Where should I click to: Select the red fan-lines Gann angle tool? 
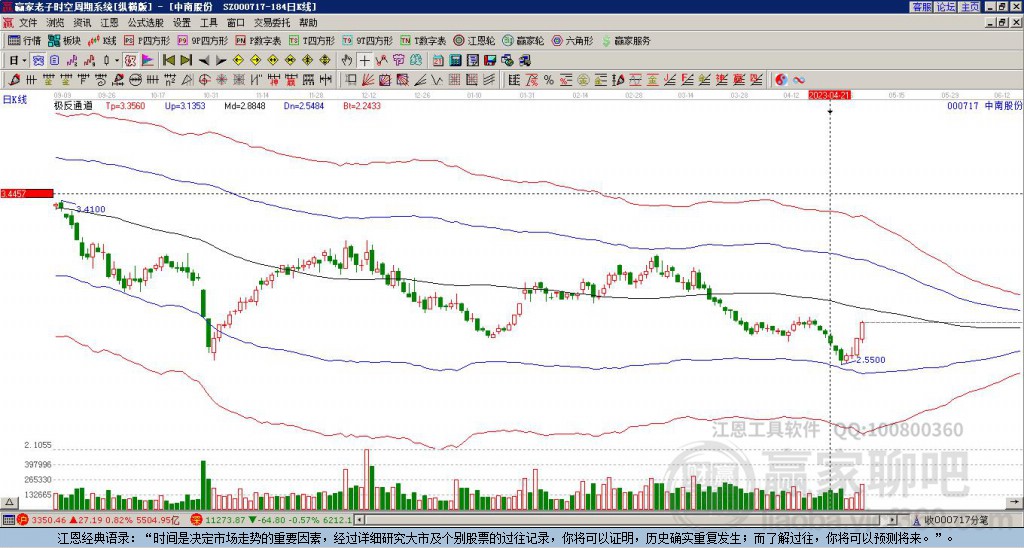point(368,80)
